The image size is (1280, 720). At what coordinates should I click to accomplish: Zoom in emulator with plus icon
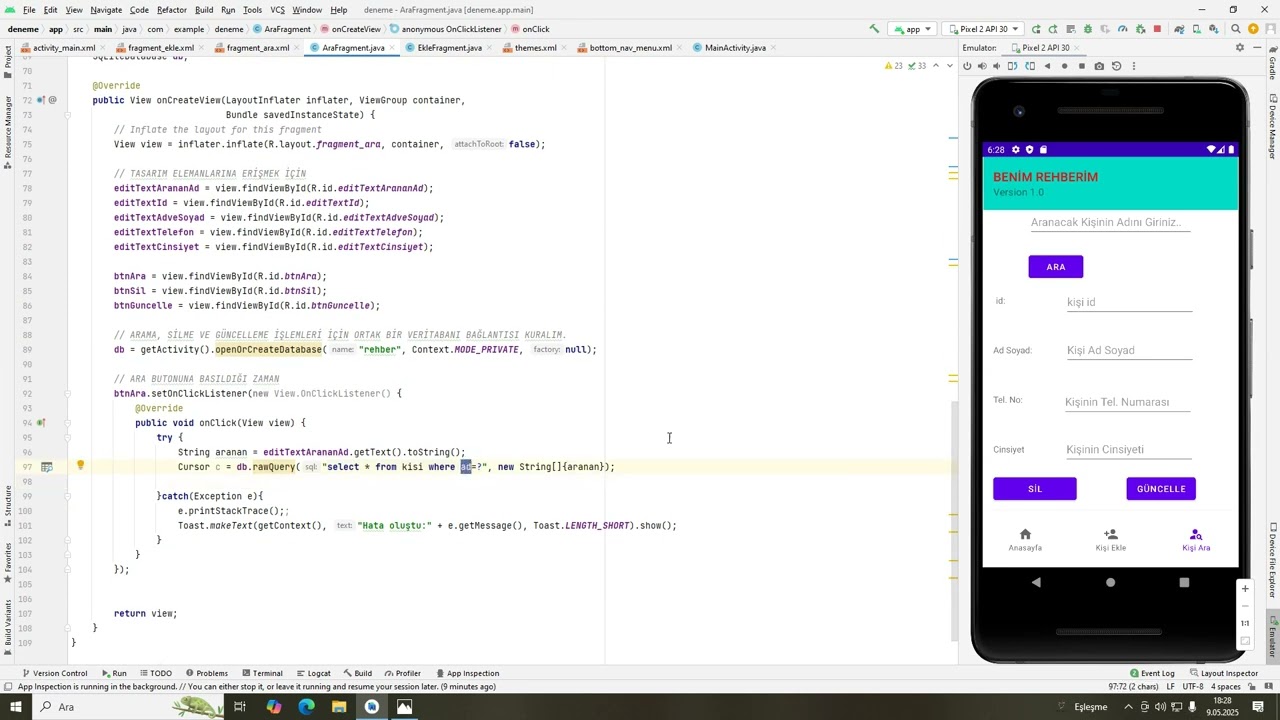[1245, 589]
